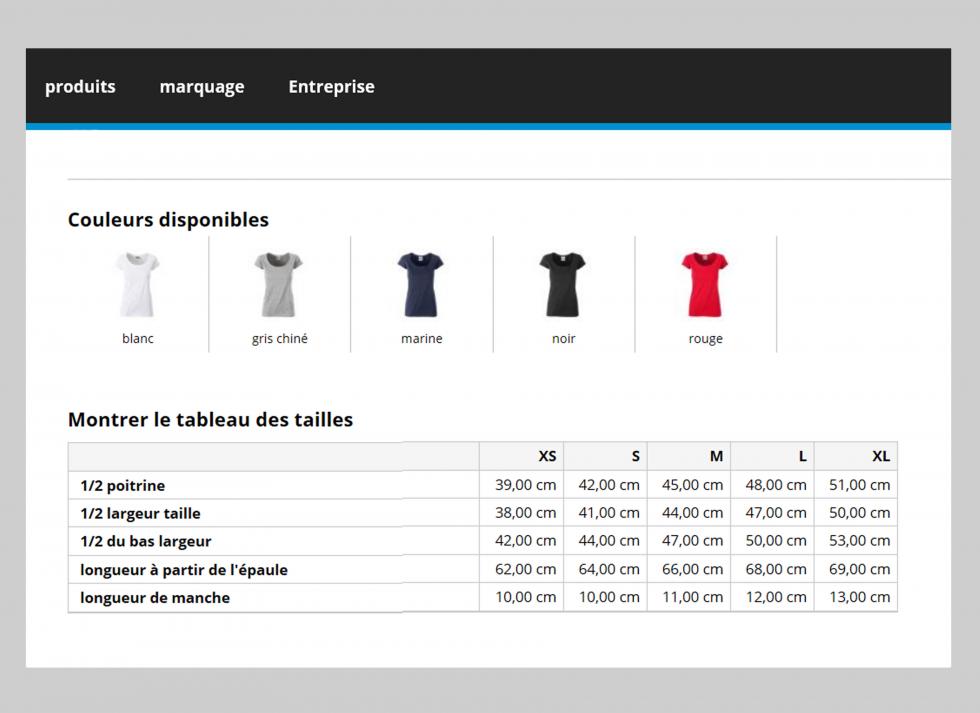Select the rouge t-shirt thumbnail
This screenshot has width=980, height=713.
pyautogui.click(x=705, y=284)
